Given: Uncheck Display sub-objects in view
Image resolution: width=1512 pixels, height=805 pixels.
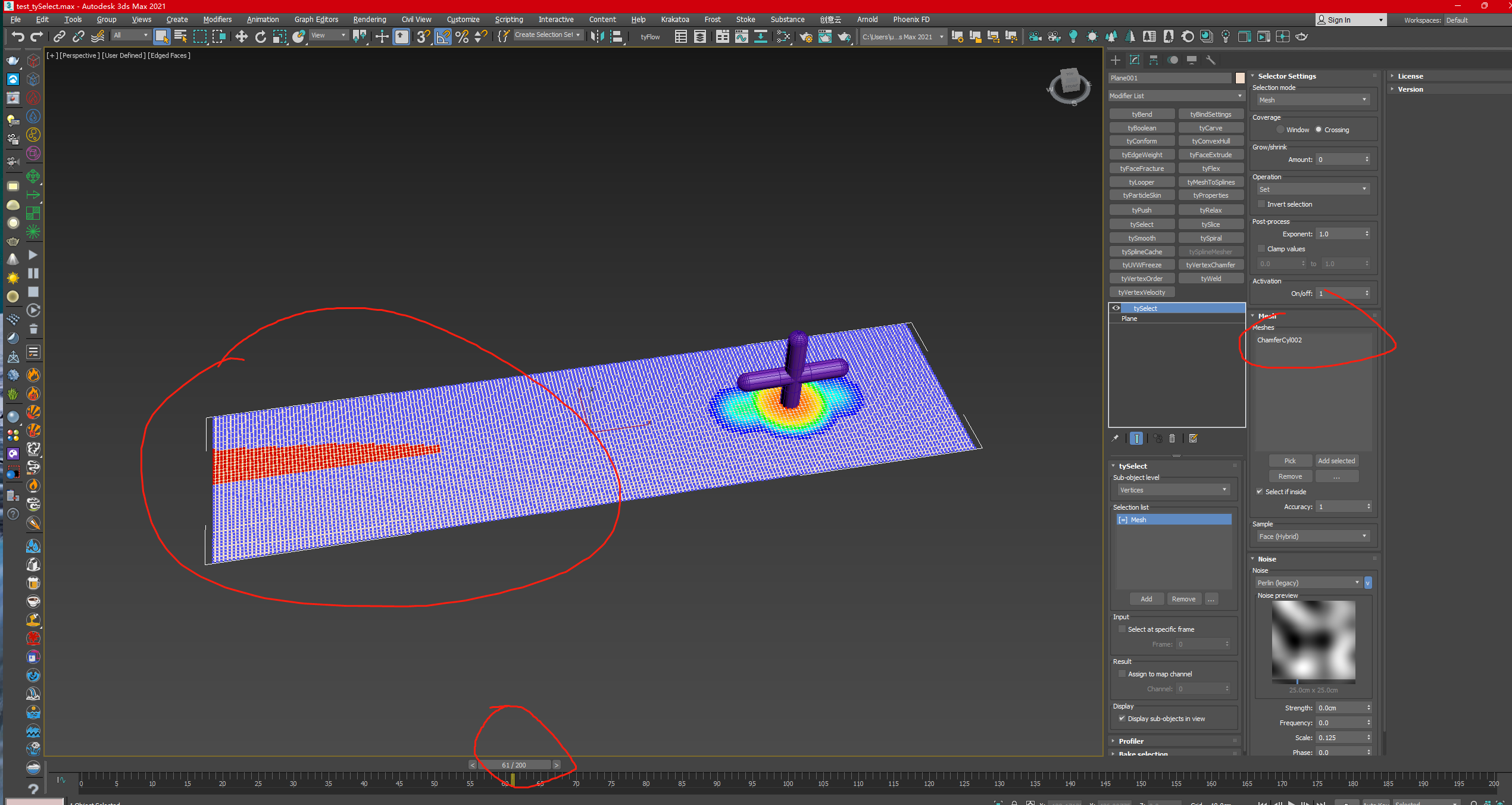Looking at the screenshot, I should tap(1122, 719).
